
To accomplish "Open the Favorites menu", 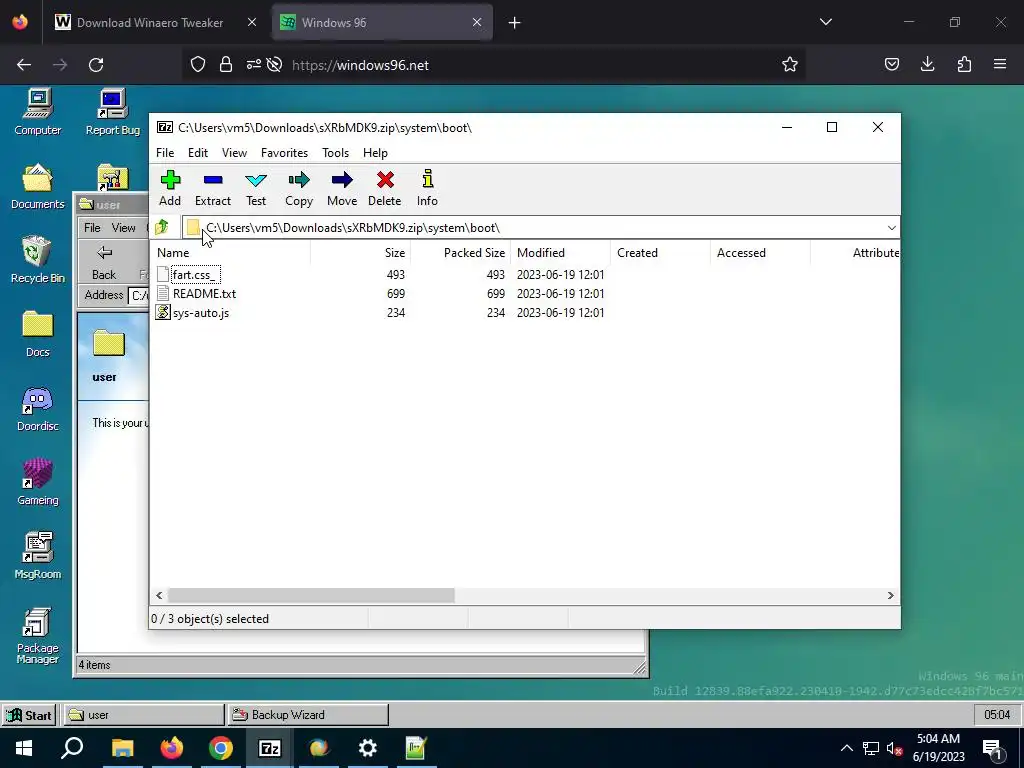I will [x=284, y=153].
